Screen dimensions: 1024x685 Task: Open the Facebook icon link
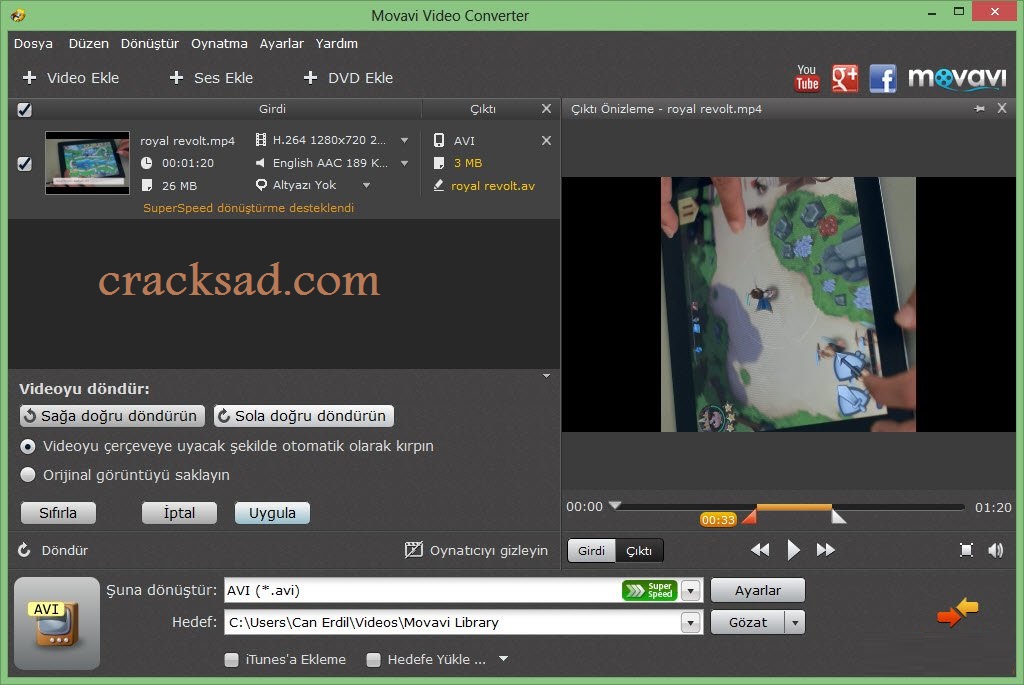coord(883,78)
